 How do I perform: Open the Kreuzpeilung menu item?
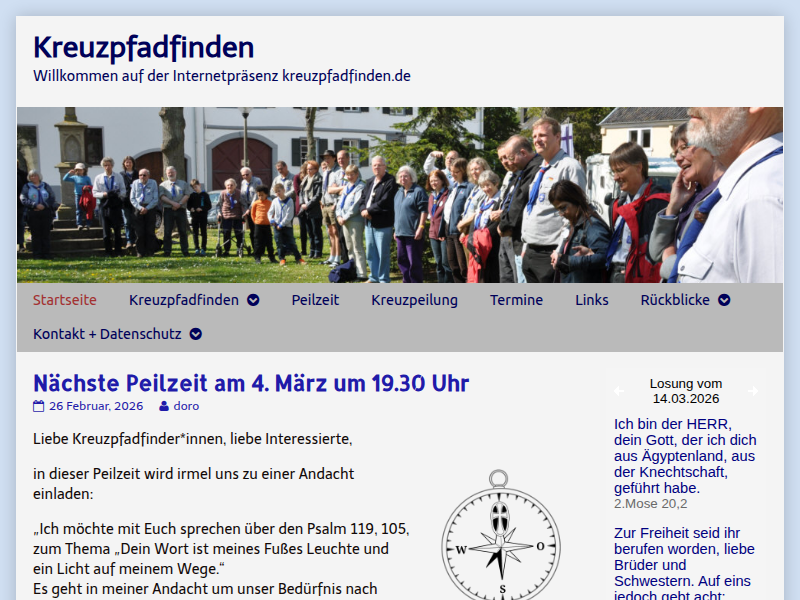pos(414,300)
